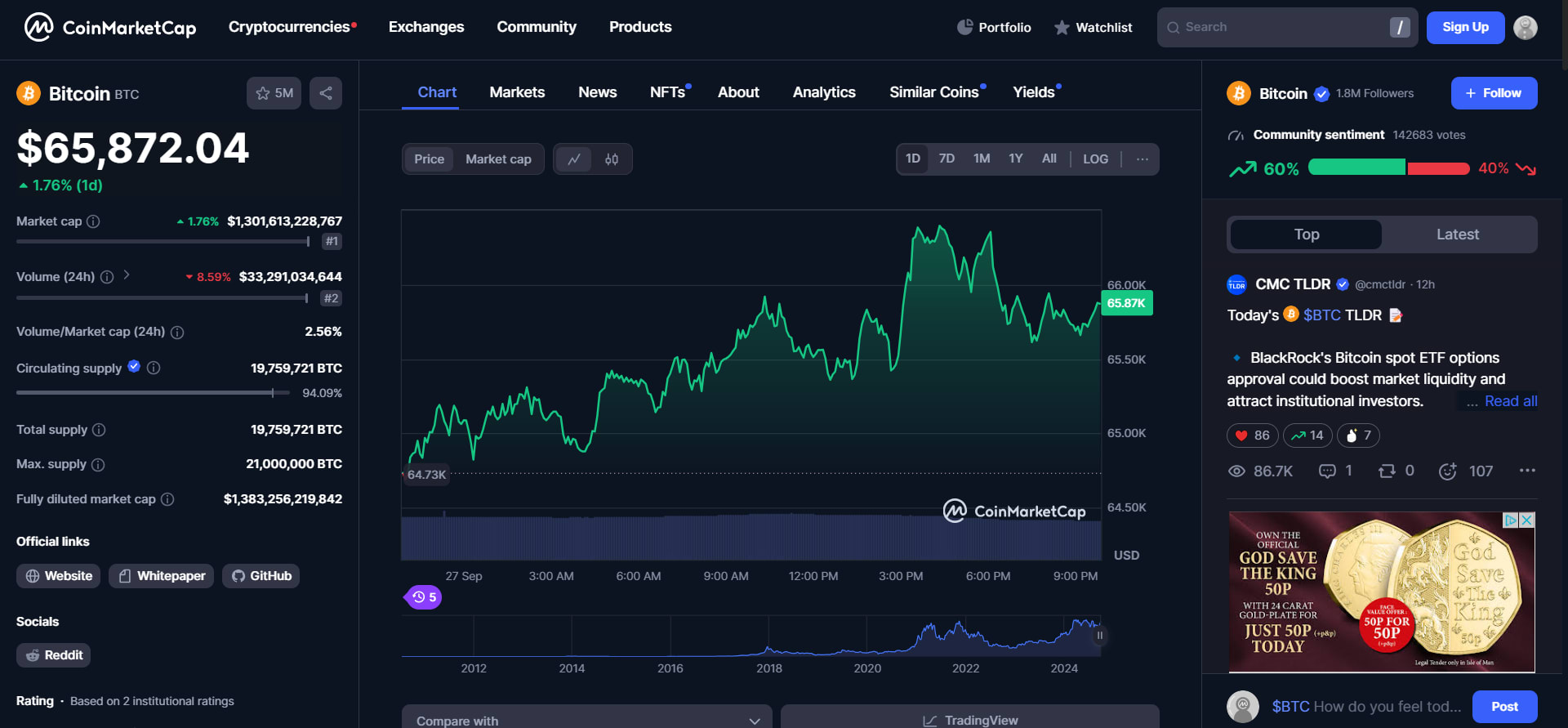Click the CoinMarketCap logo

coord(110,27)
